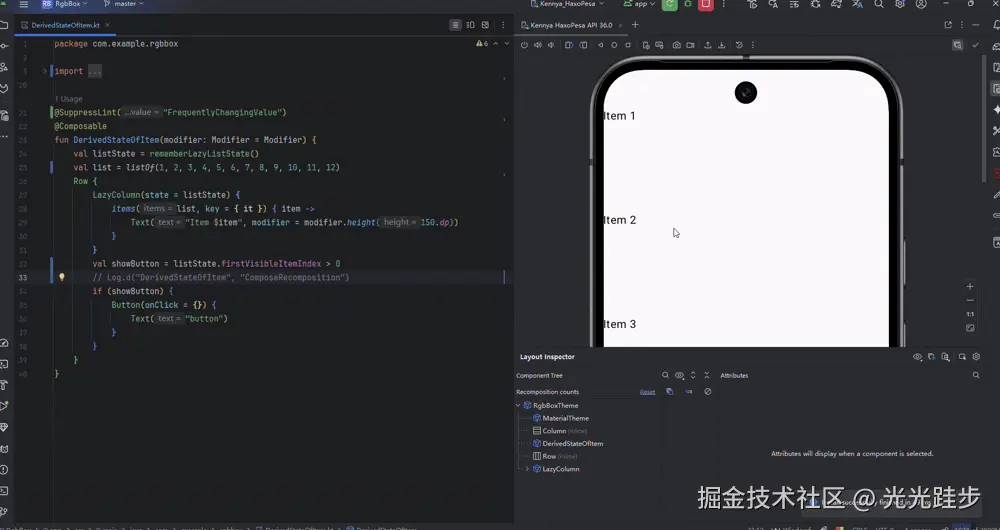Rotate emulator left
Screen dimensions: 1000x530
click(569, 45)
